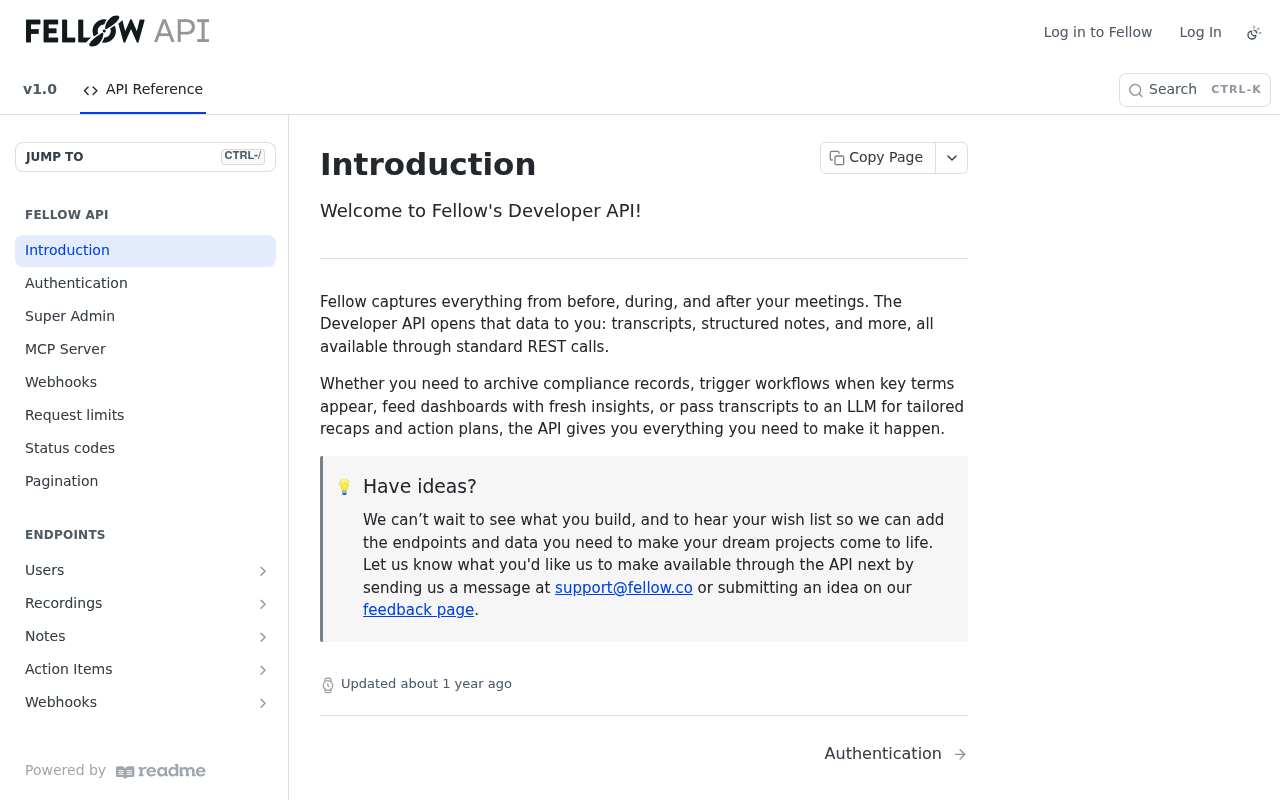Open the v1.0 version selector

[x=40, y=89]
